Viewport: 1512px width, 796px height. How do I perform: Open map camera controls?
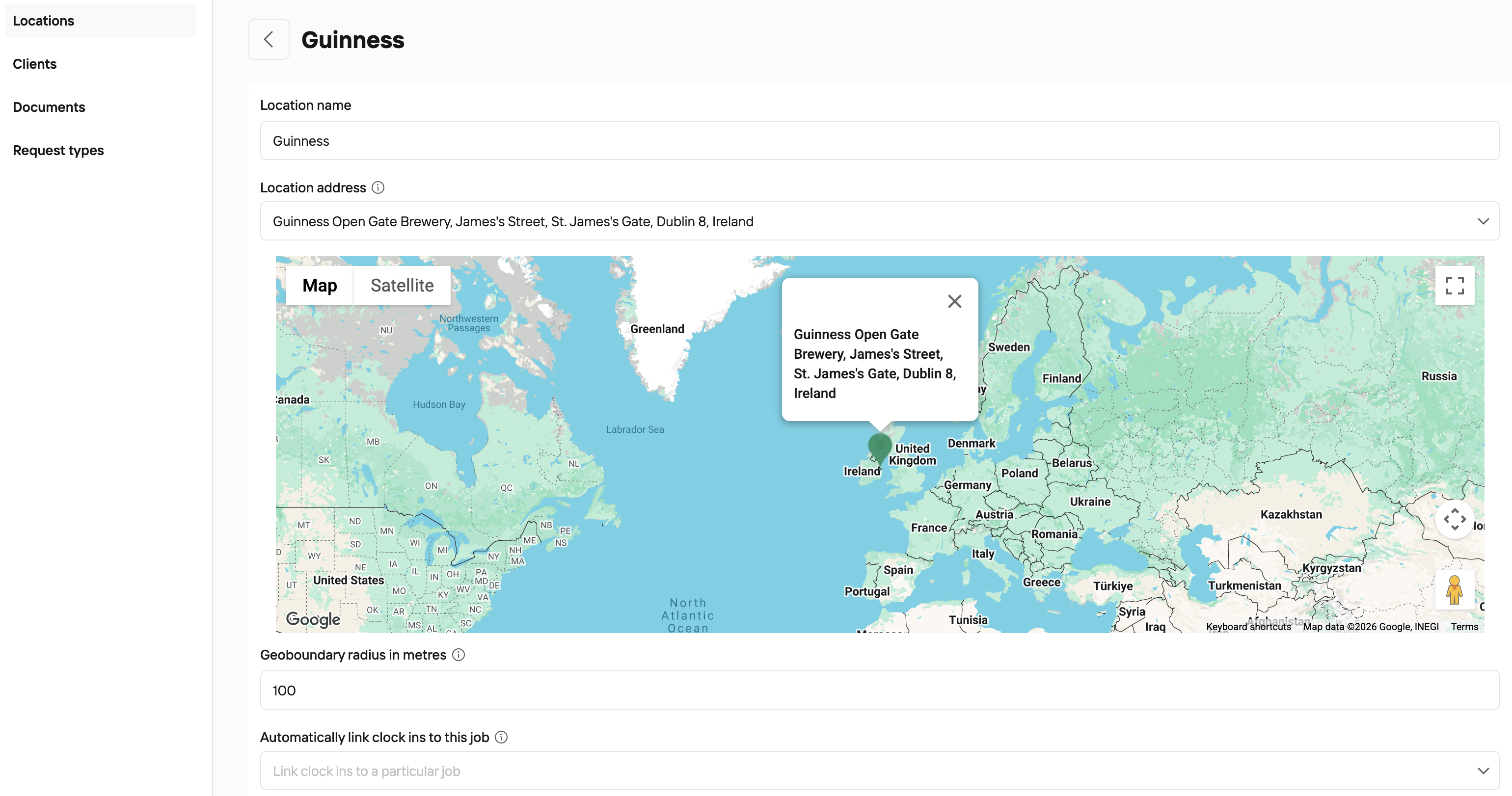coord(1455,519)
